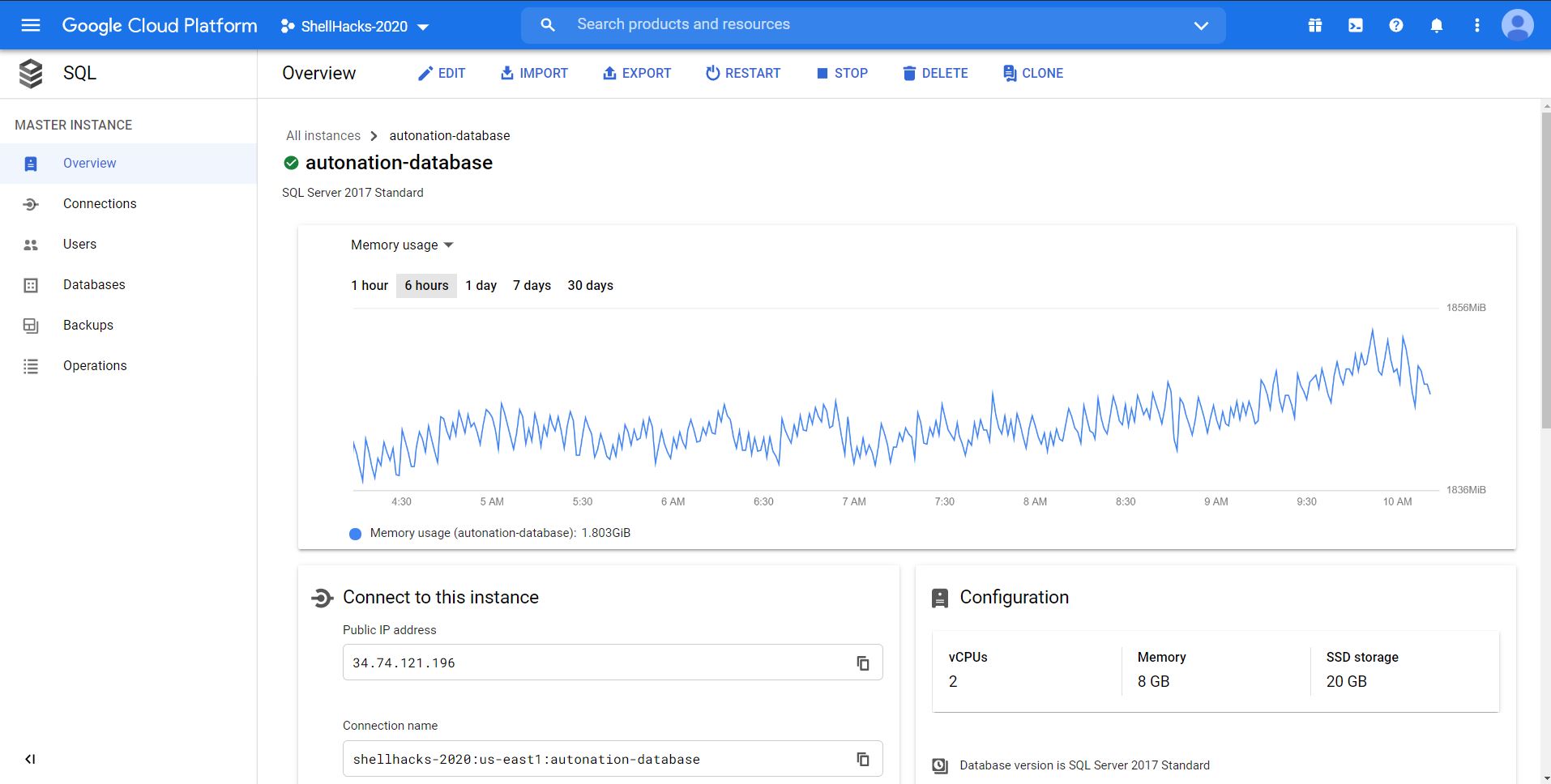This screenshot has width=1551, height=784.
Task: Click the EXPORT button
Action: click(637, 74)
